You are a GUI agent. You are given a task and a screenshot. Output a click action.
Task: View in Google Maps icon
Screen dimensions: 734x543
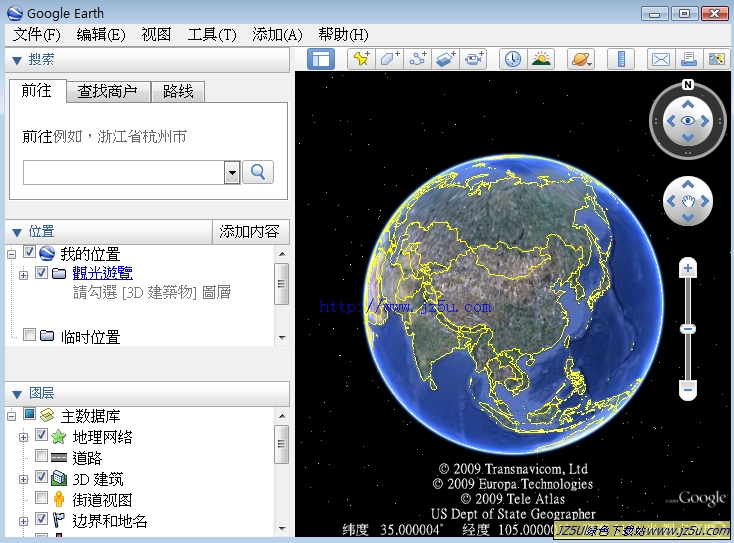click(717, 59)
